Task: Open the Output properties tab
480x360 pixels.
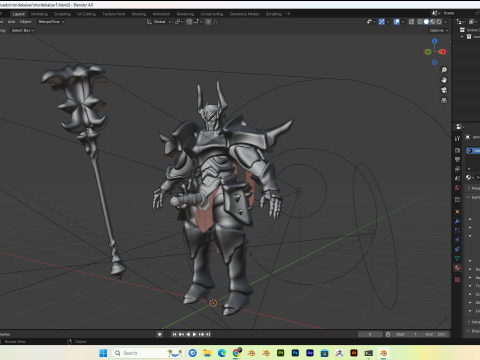Action: pyautogui.click(x=457, y=160)
